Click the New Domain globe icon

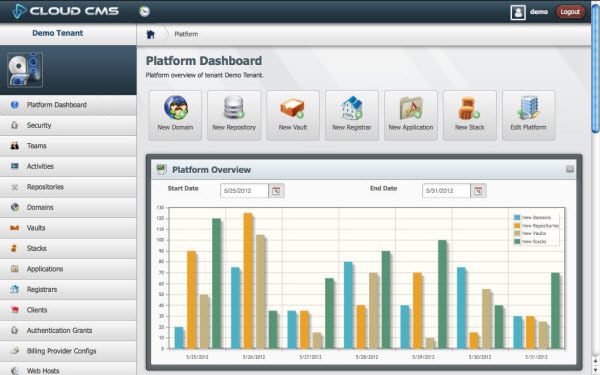(x=176, y=108)
